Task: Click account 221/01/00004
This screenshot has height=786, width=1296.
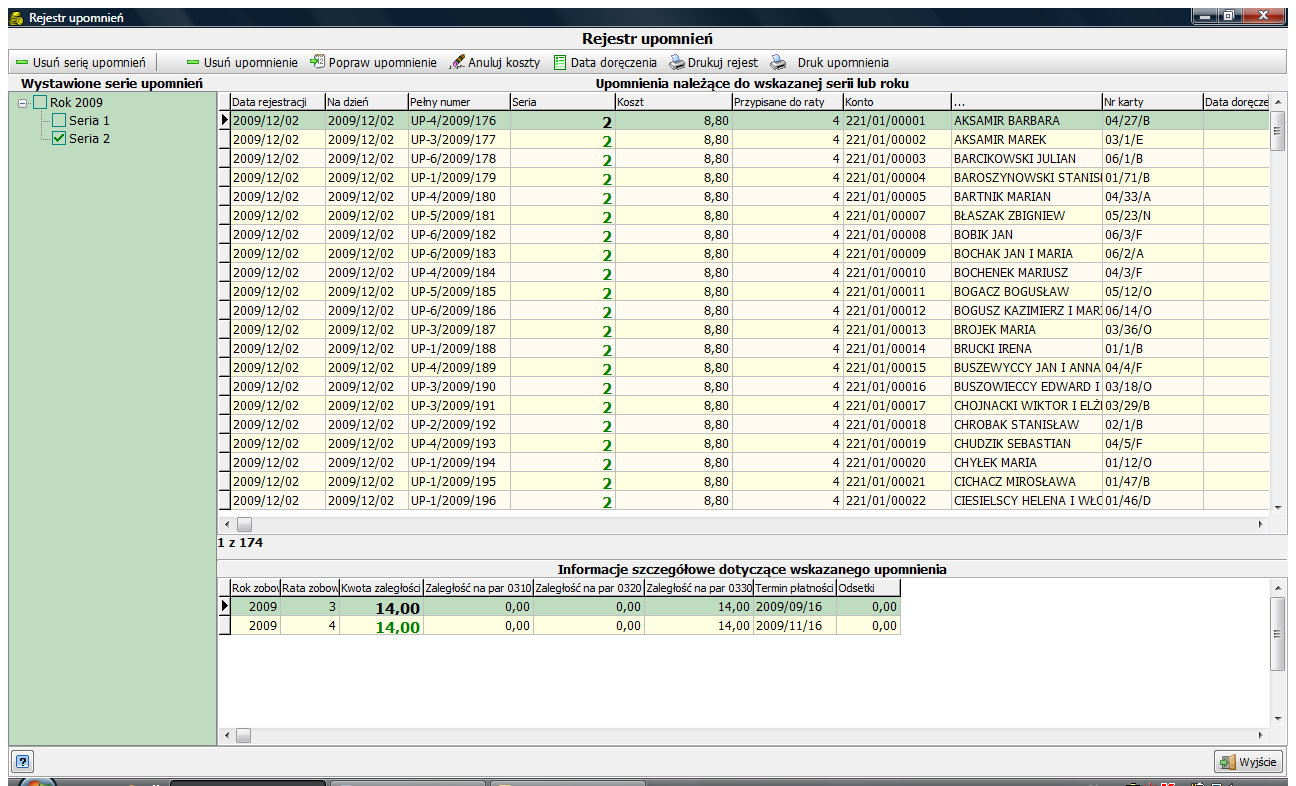Action: (x=886, y=177)
